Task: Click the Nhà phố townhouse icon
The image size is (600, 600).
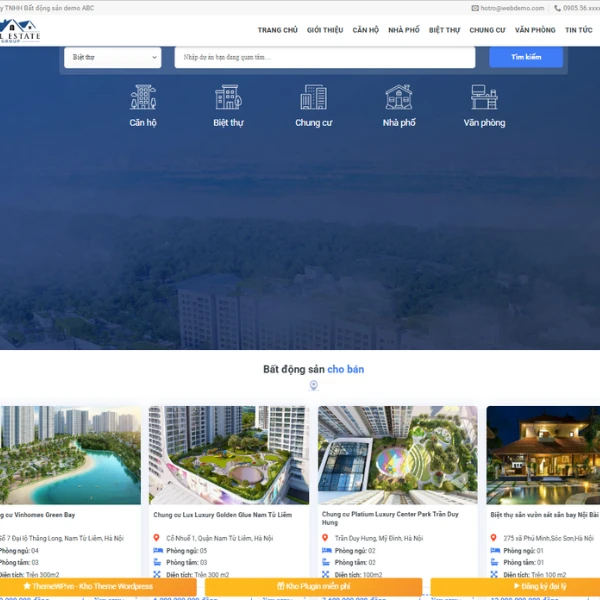Action: click(399, 97)
